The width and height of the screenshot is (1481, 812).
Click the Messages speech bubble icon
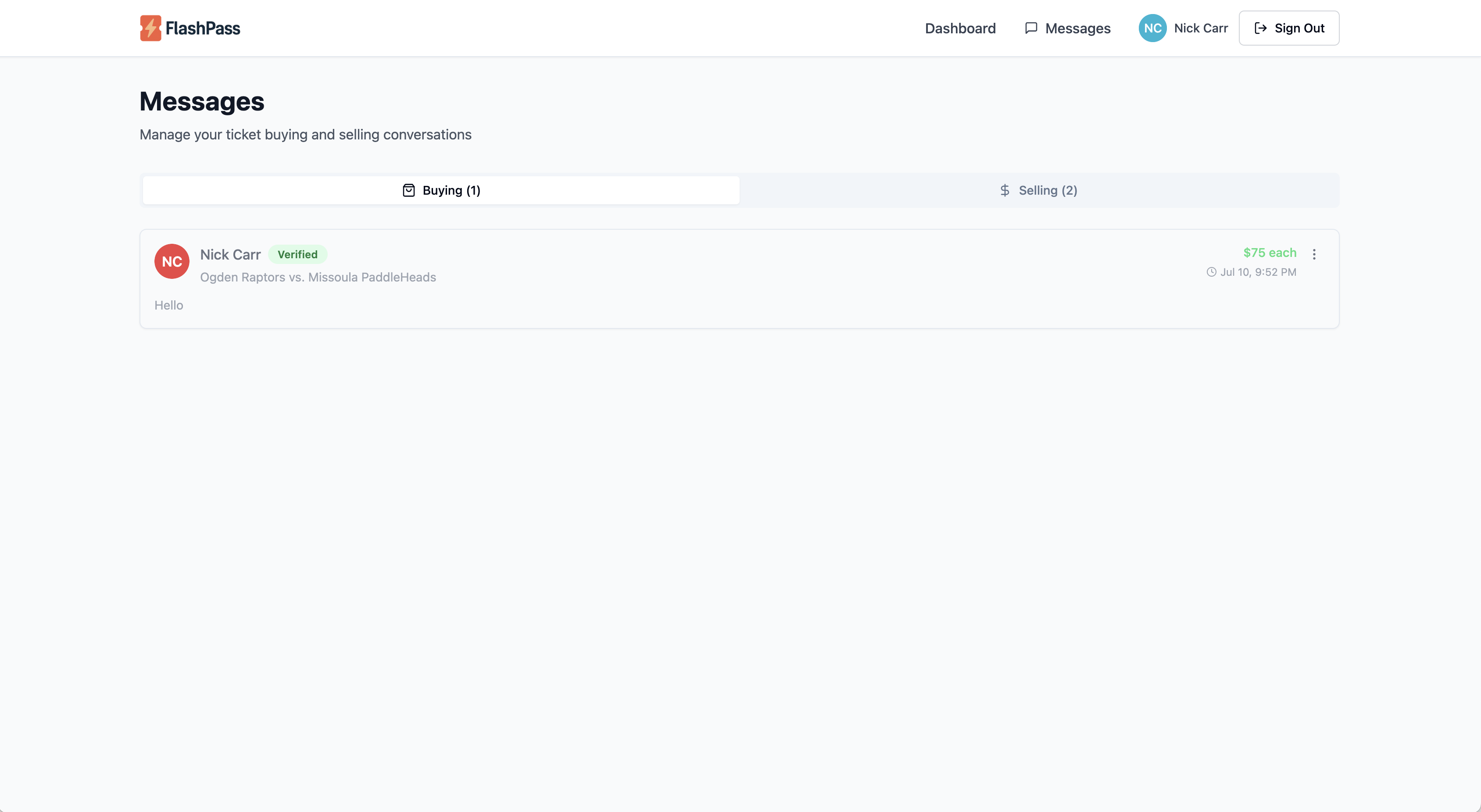[1031, 28]
